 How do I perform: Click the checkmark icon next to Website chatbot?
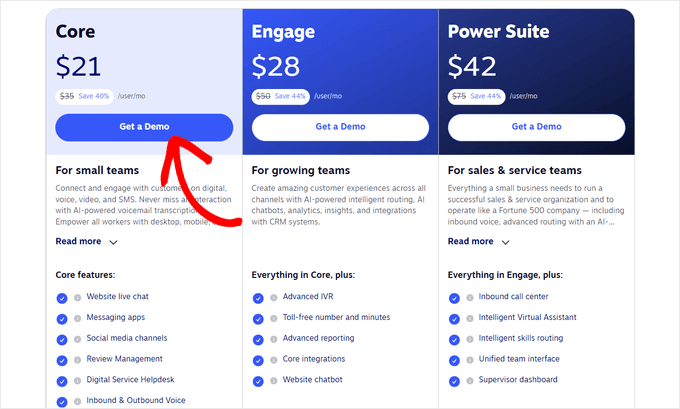coord(258,380)
